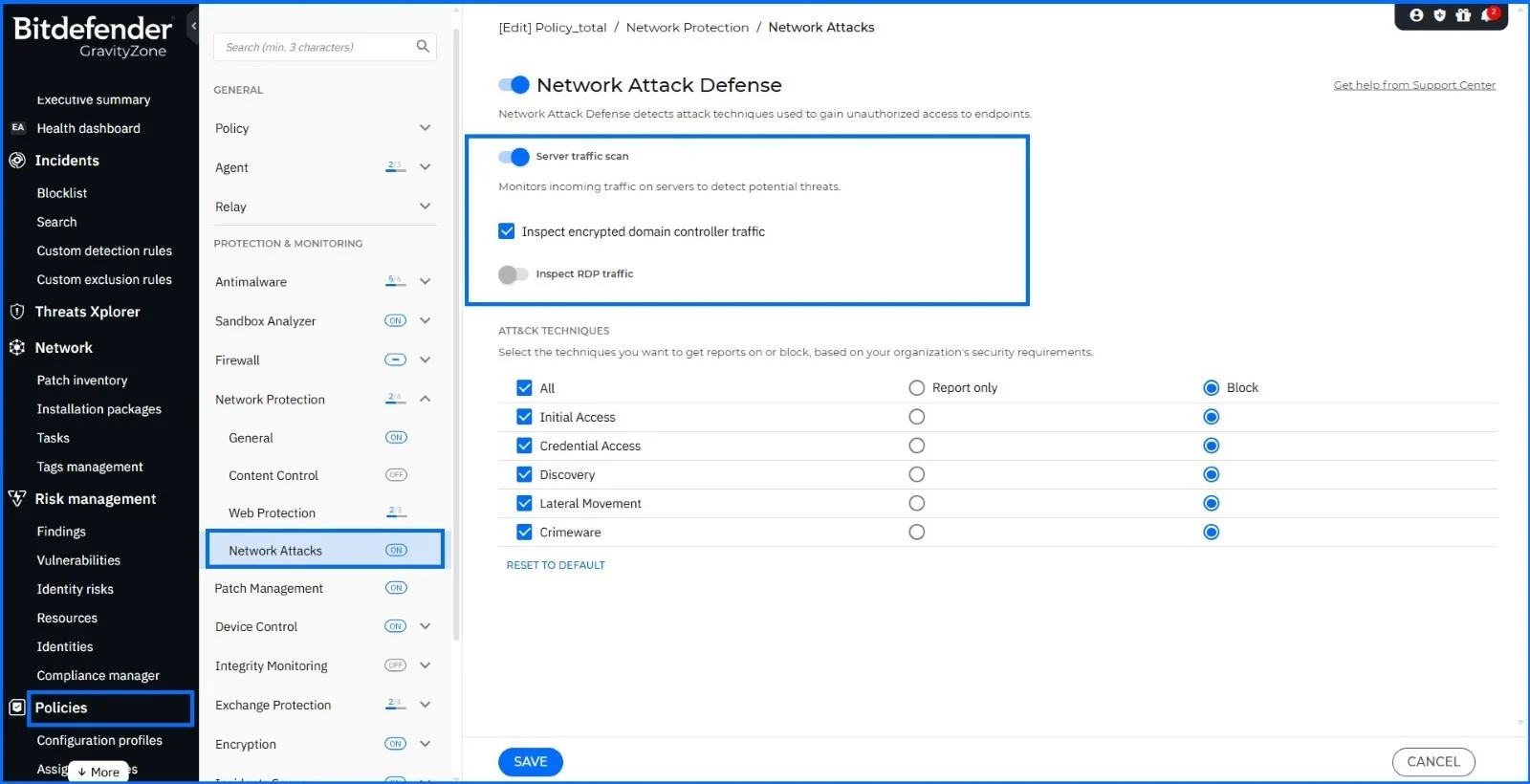The width and height of the screenshot is (1530, 784).
Task: Go to Health dashboard in sidebar
Action: [x=88, y=128]
